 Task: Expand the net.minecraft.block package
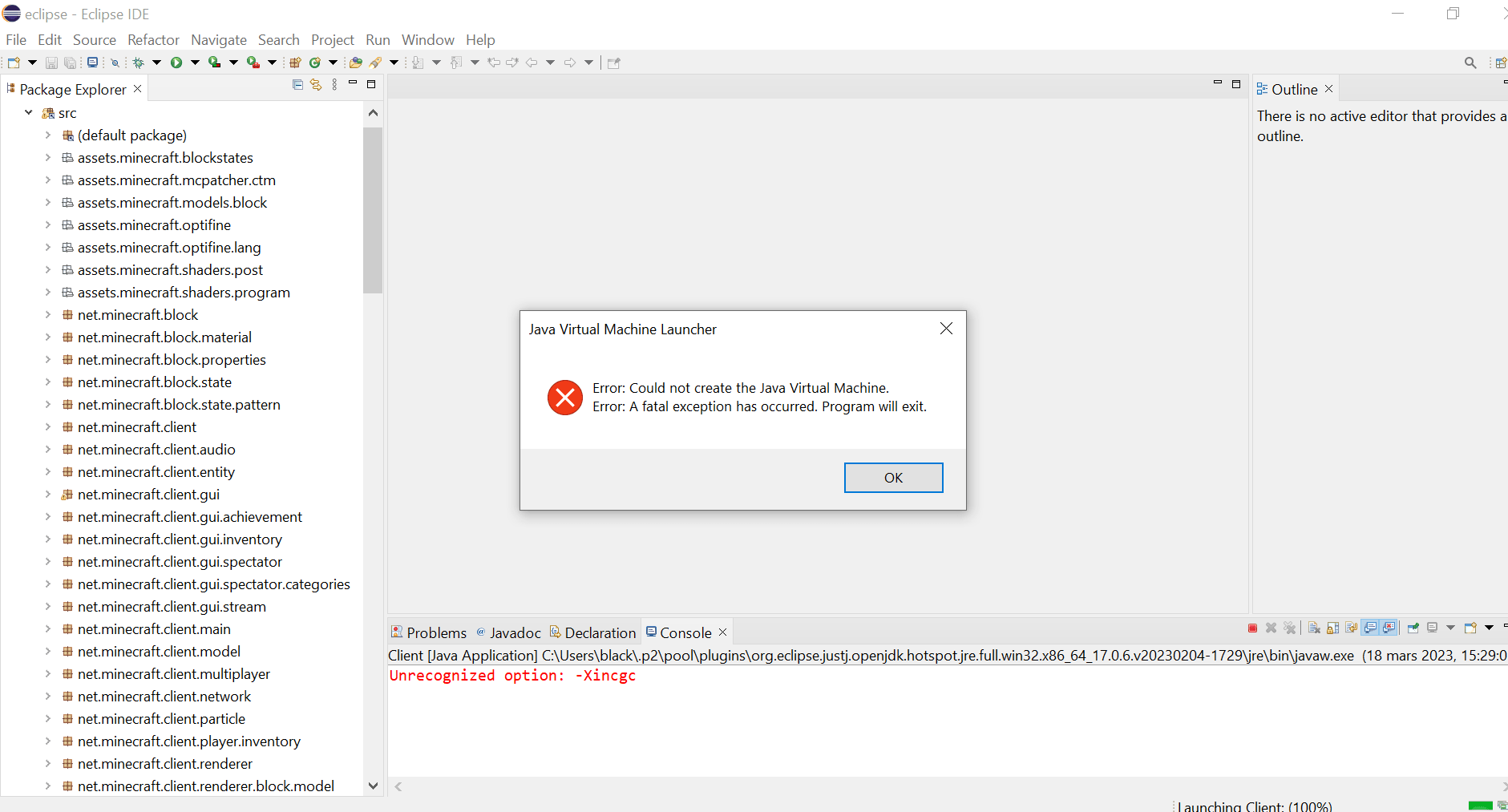point(48,315)
